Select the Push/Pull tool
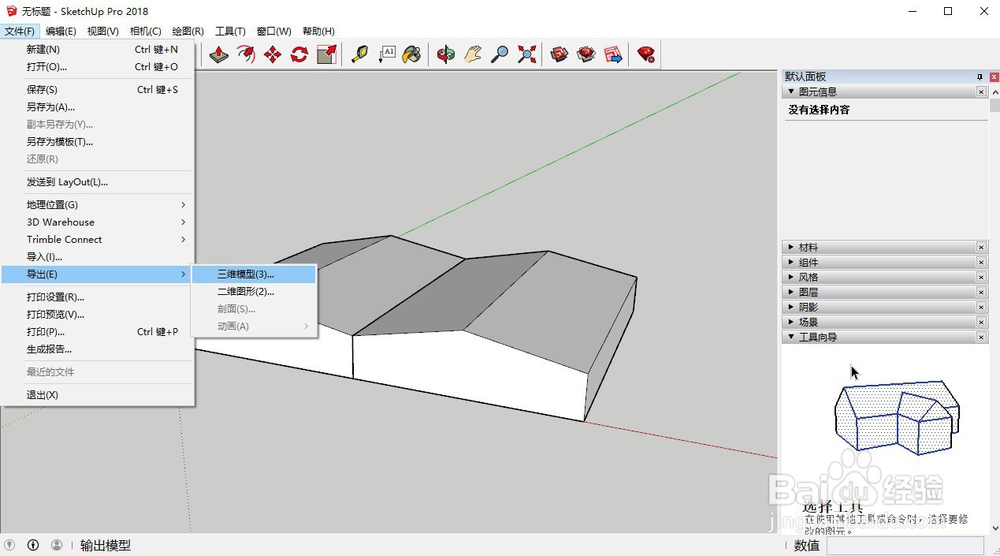The height and width of the screenshot is (556, 1000). tap(219, 54)
